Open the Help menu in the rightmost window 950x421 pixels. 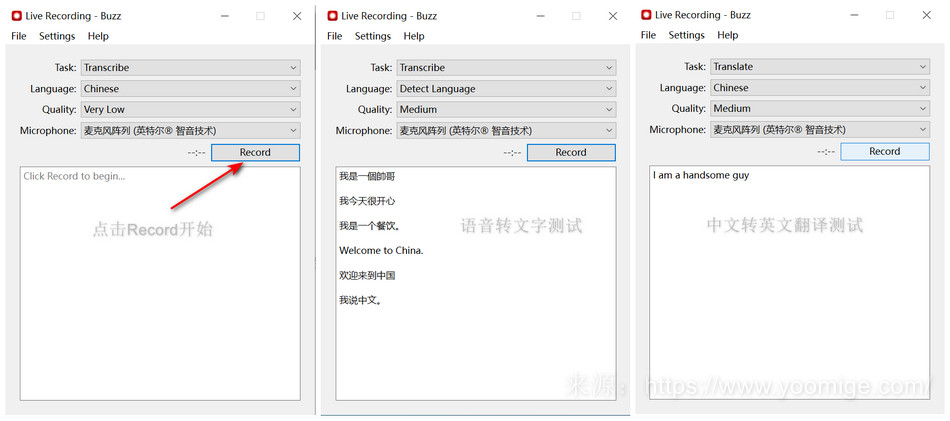pyautogui.click(x=727, y=35)
